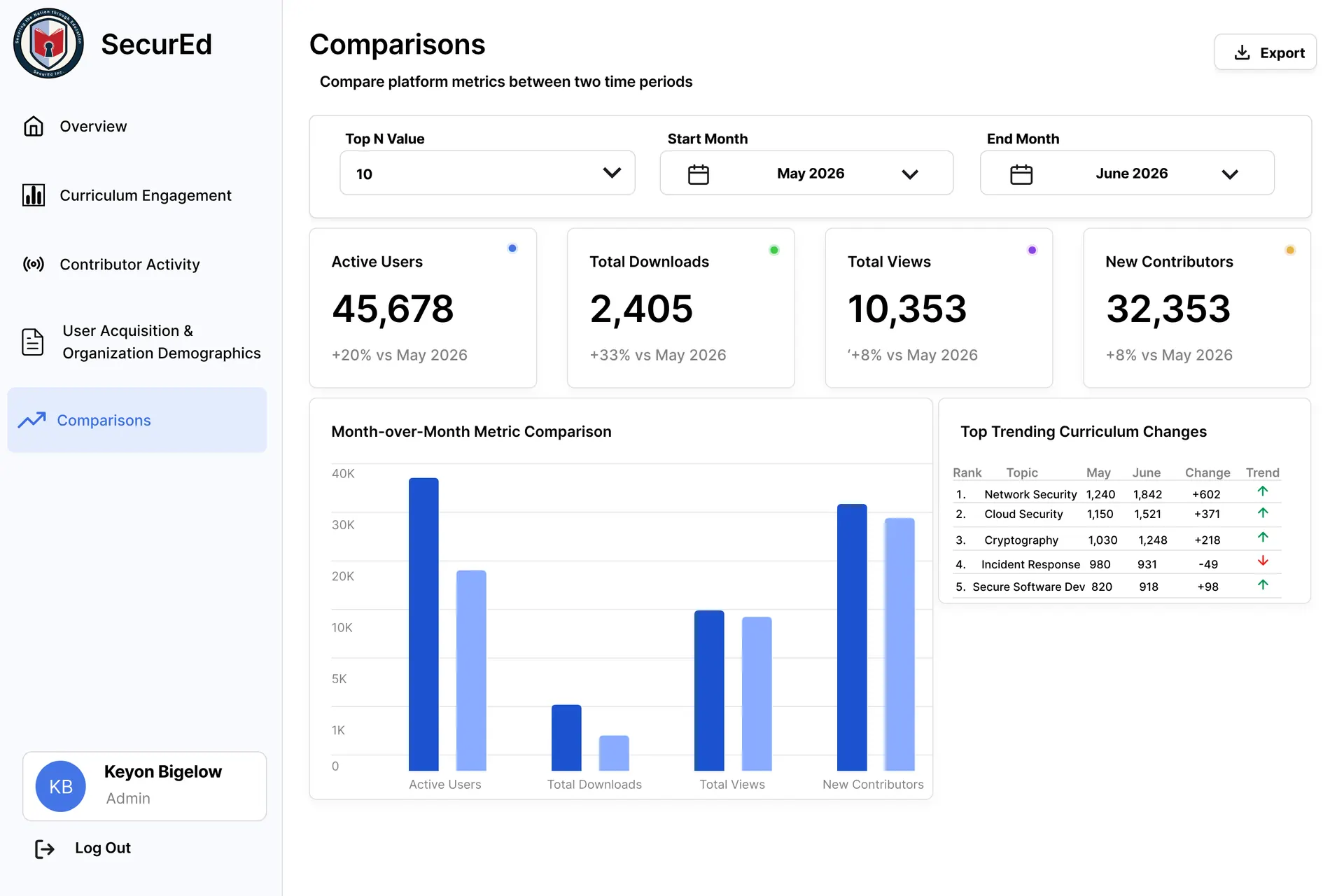1344x896 pixels.
Task: Click the End Month calendar icon
Action: (1021, 174)
